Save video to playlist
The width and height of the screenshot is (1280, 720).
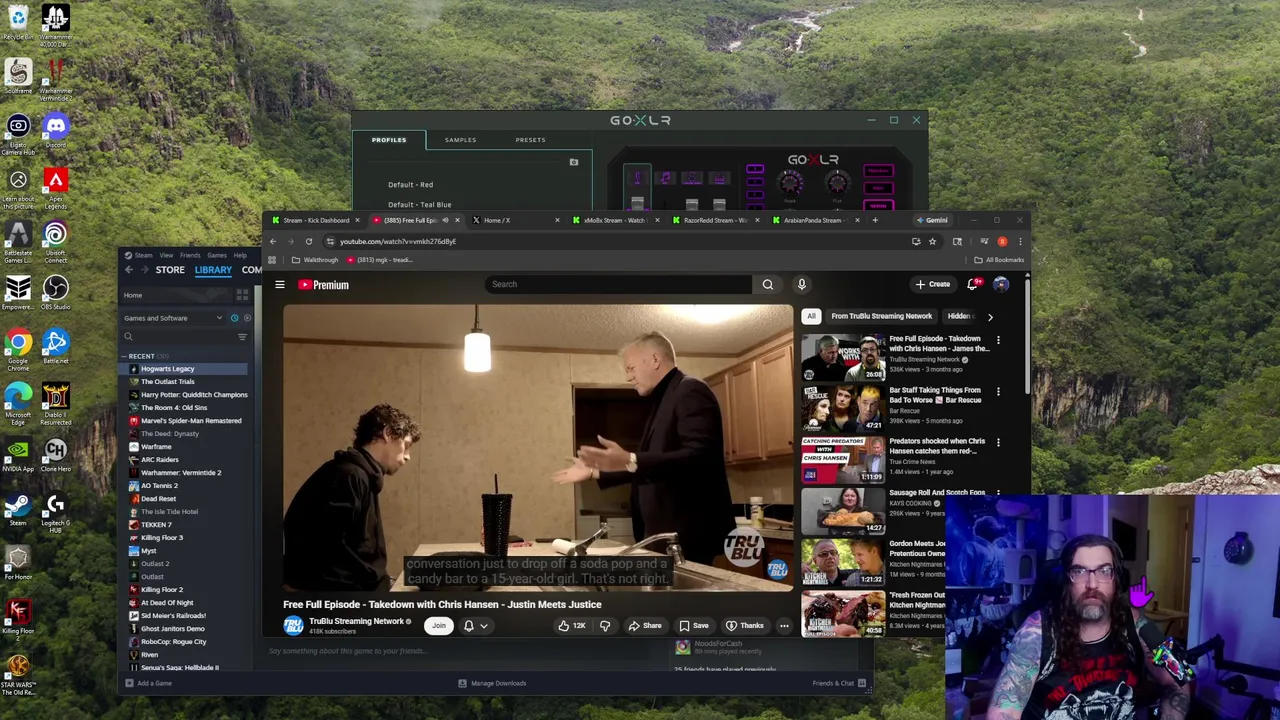click(694, 626)
